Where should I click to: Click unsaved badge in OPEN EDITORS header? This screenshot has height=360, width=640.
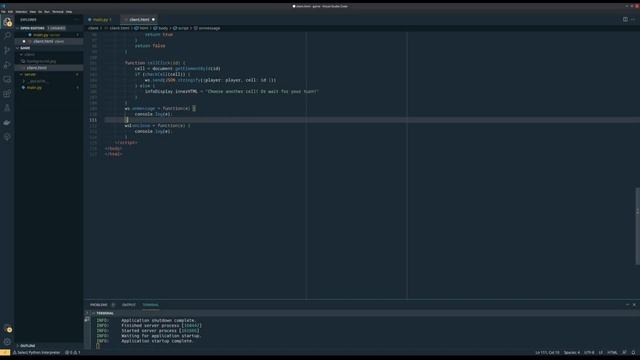[x=56, y=28]
